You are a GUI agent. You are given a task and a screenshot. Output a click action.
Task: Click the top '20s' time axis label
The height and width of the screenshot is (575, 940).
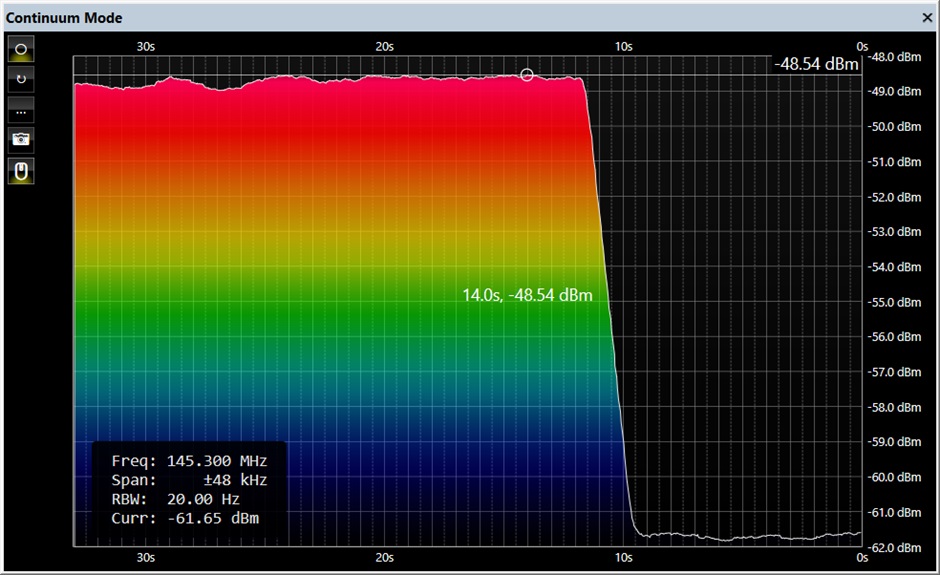click(385, 46)
